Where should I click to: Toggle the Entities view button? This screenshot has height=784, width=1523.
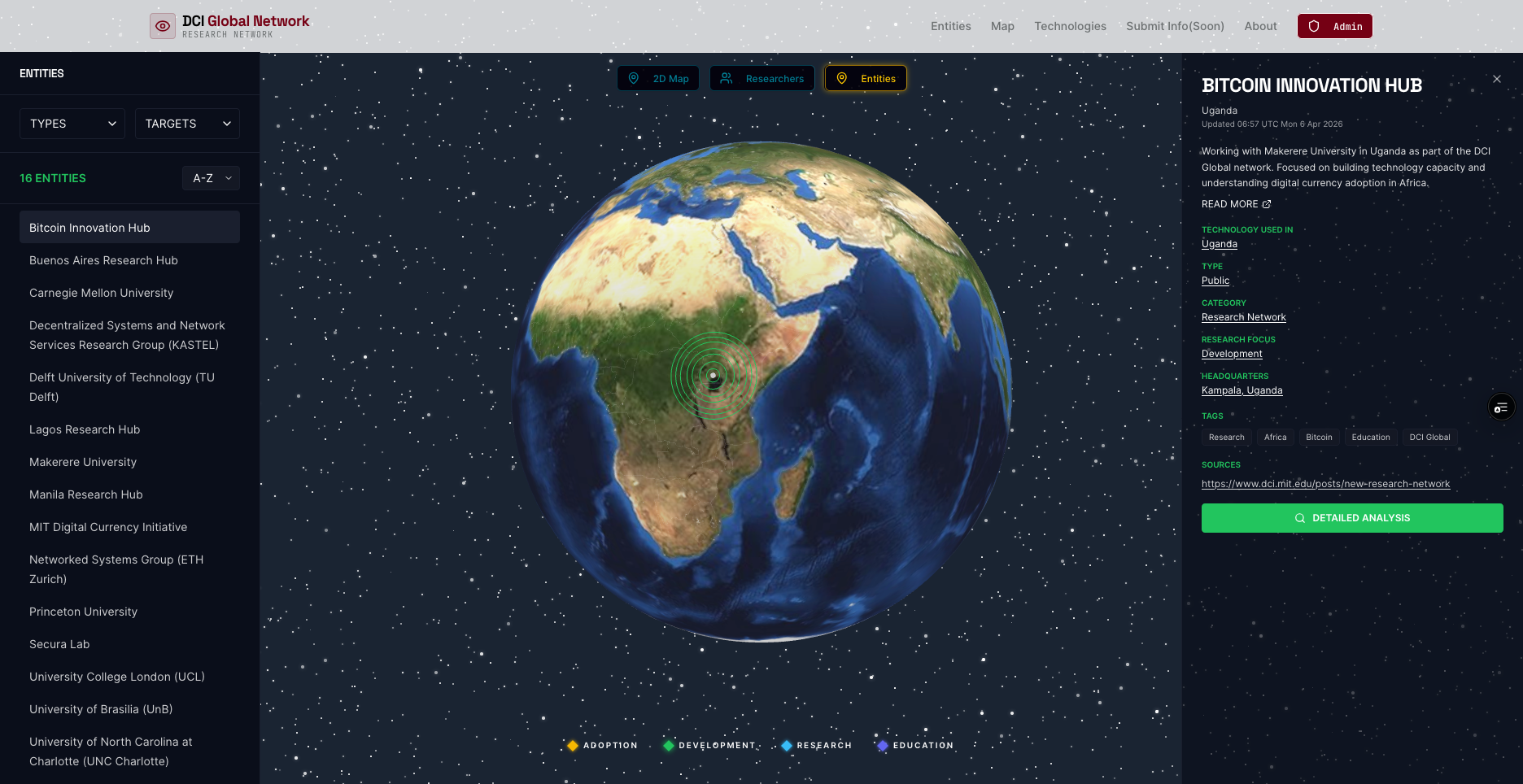tap(866, 79)
